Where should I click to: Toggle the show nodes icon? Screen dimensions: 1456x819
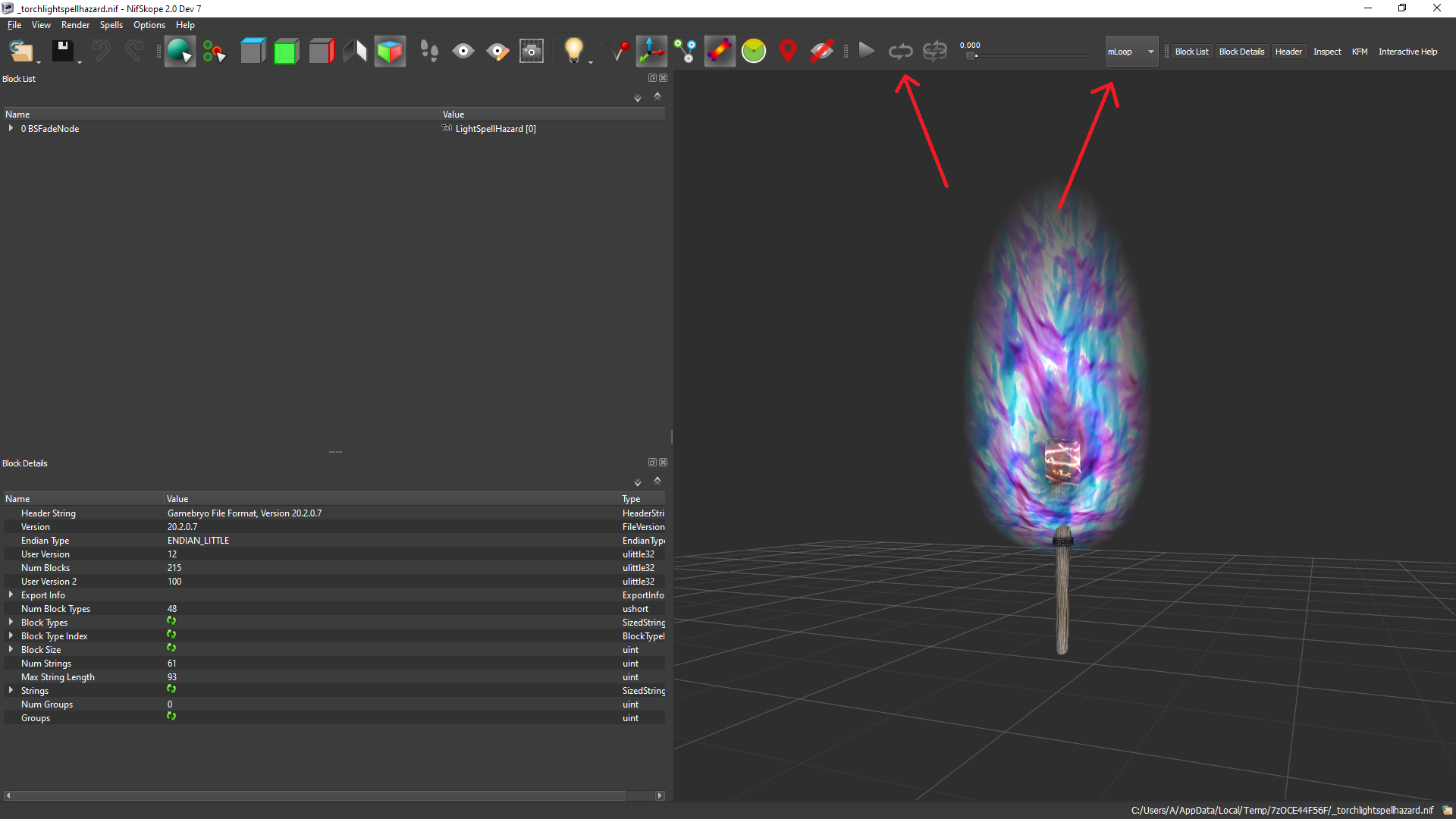click(x=686, y=52)
